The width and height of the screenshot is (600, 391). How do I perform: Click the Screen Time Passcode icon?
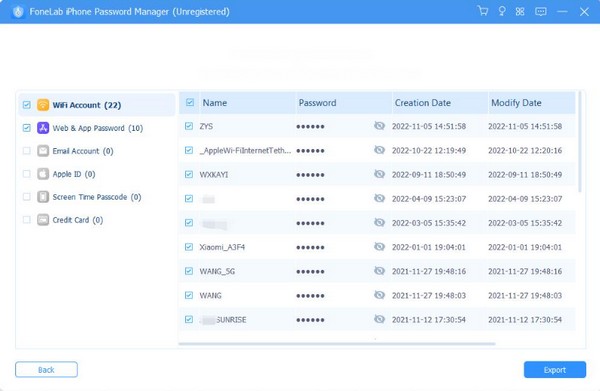click(x=43, y=197)
